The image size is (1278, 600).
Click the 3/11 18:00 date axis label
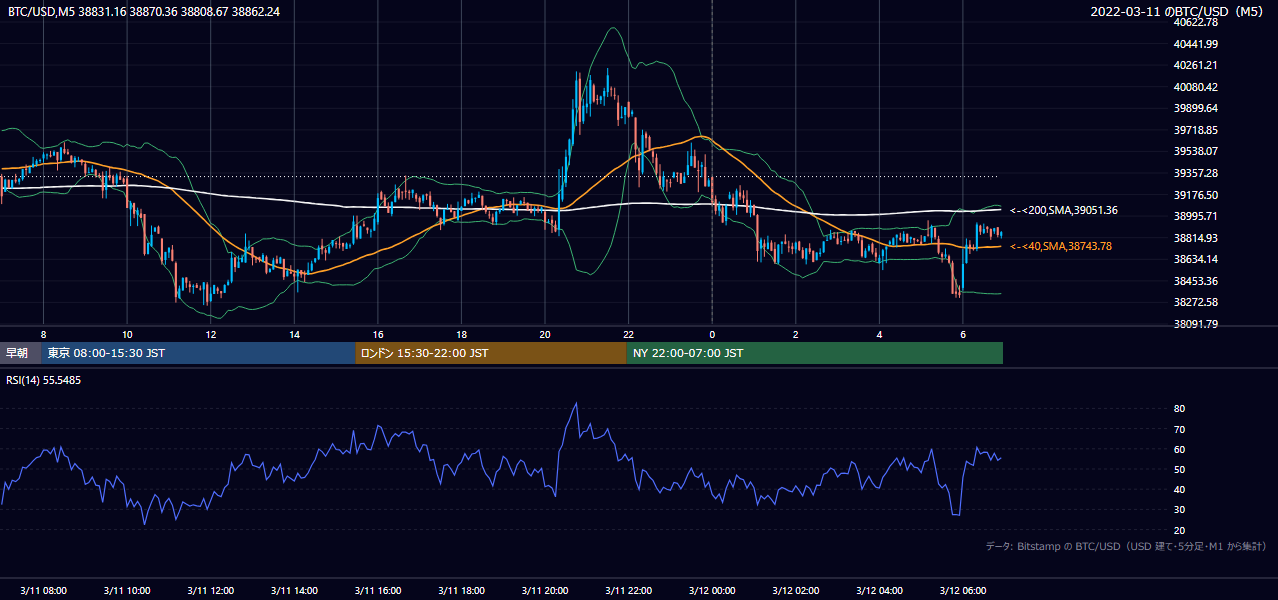[461, 591]
